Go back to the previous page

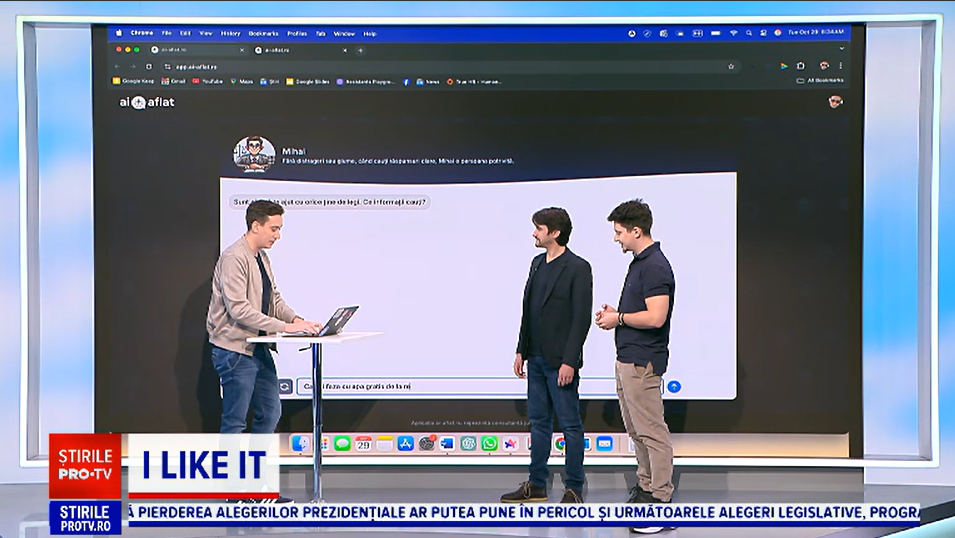click(118, 66)
